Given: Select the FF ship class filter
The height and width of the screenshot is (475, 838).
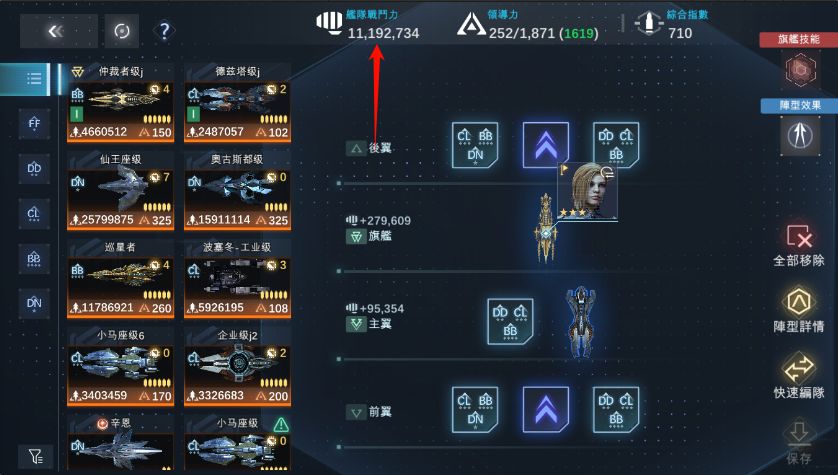Looking at the screenshot, I should tap(34, 124).
